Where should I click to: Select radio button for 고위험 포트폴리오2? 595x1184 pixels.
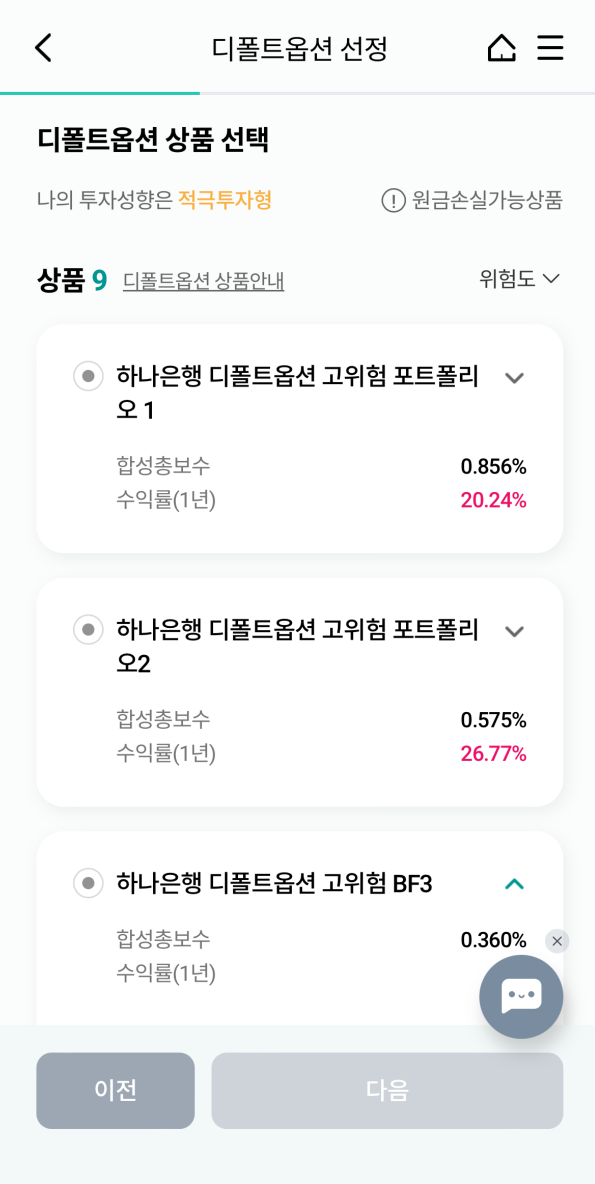[88, 630]
